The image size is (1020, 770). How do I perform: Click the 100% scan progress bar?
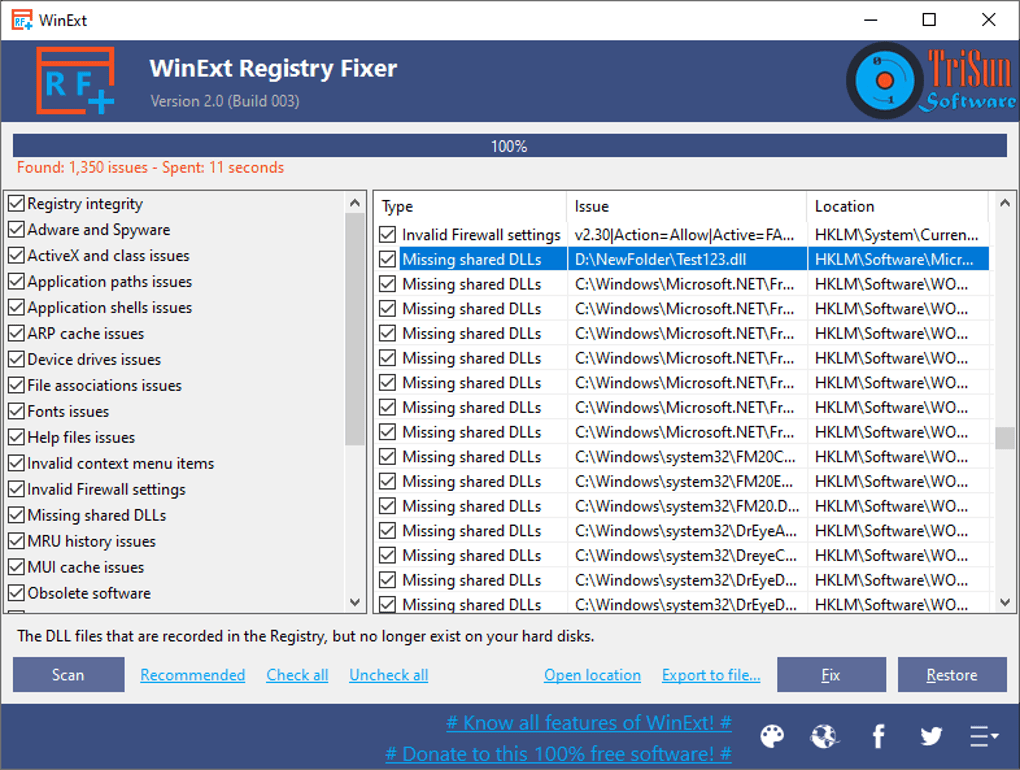[x=509, y=146]
